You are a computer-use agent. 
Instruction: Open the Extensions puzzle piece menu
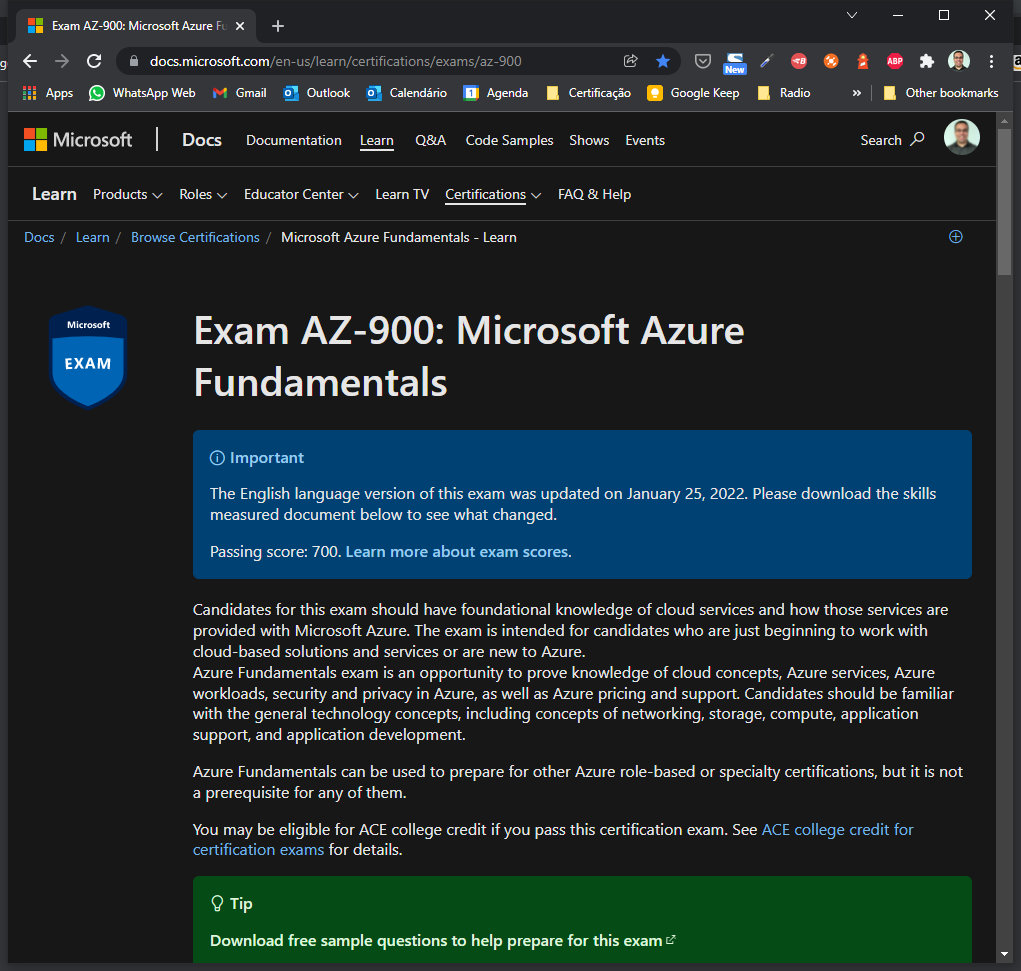pyautogui.click(x=927, y=61)
